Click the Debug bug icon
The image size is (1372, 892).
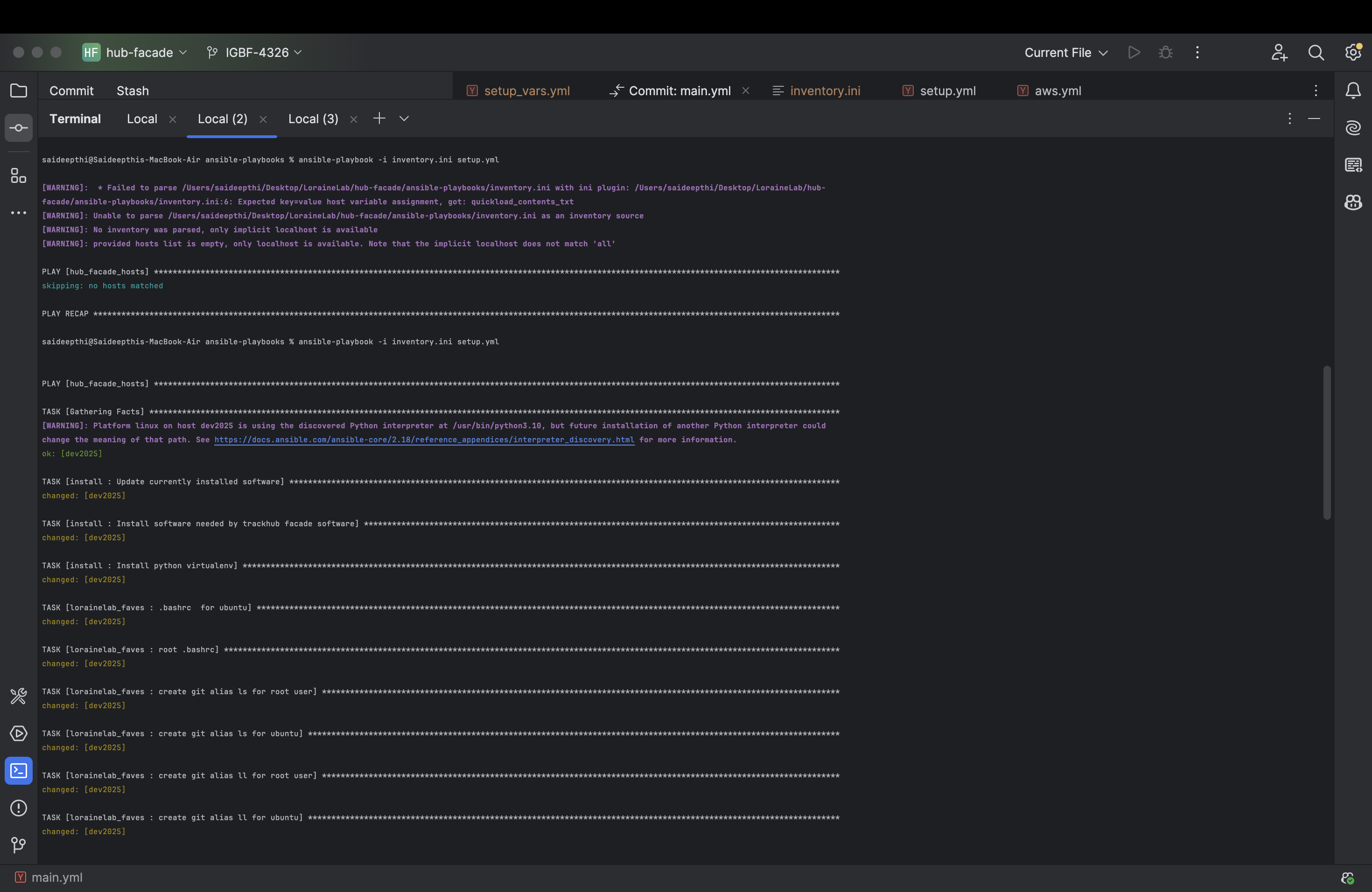1165,52
